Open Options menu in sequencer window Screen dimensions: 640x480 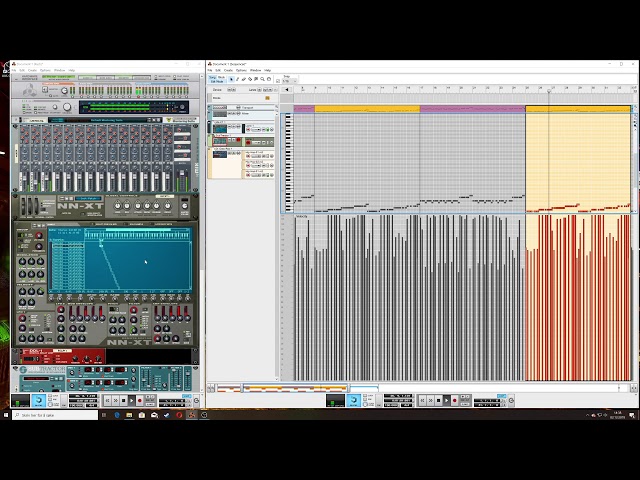tap(241, 70)
